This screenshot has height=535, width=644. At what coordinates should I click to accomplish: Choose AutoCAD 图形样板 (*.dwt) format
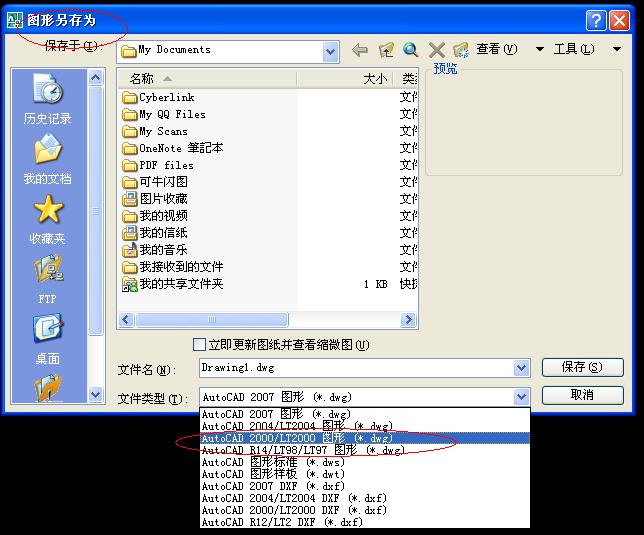click(x=365, y=474)
